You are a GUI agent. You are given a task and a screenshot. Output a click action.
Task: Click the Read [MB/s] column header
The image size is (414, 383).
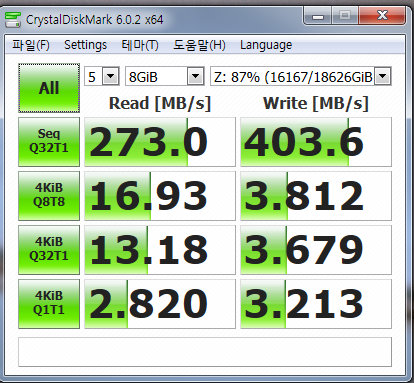(x=160, y=103)
